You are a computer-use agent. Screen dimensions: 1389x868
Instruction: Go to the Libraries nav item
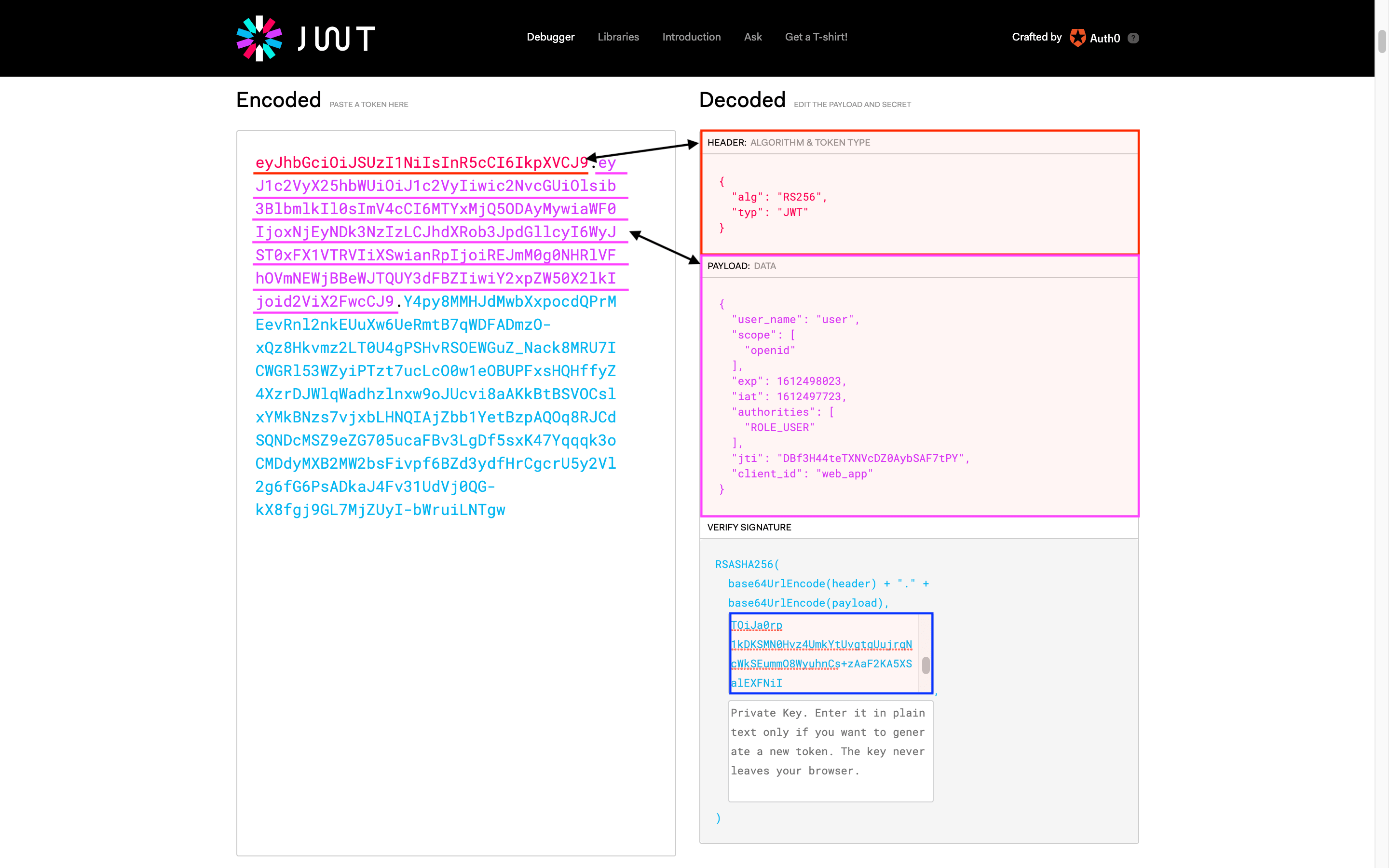pyautogui.click(x=618, y=37)
